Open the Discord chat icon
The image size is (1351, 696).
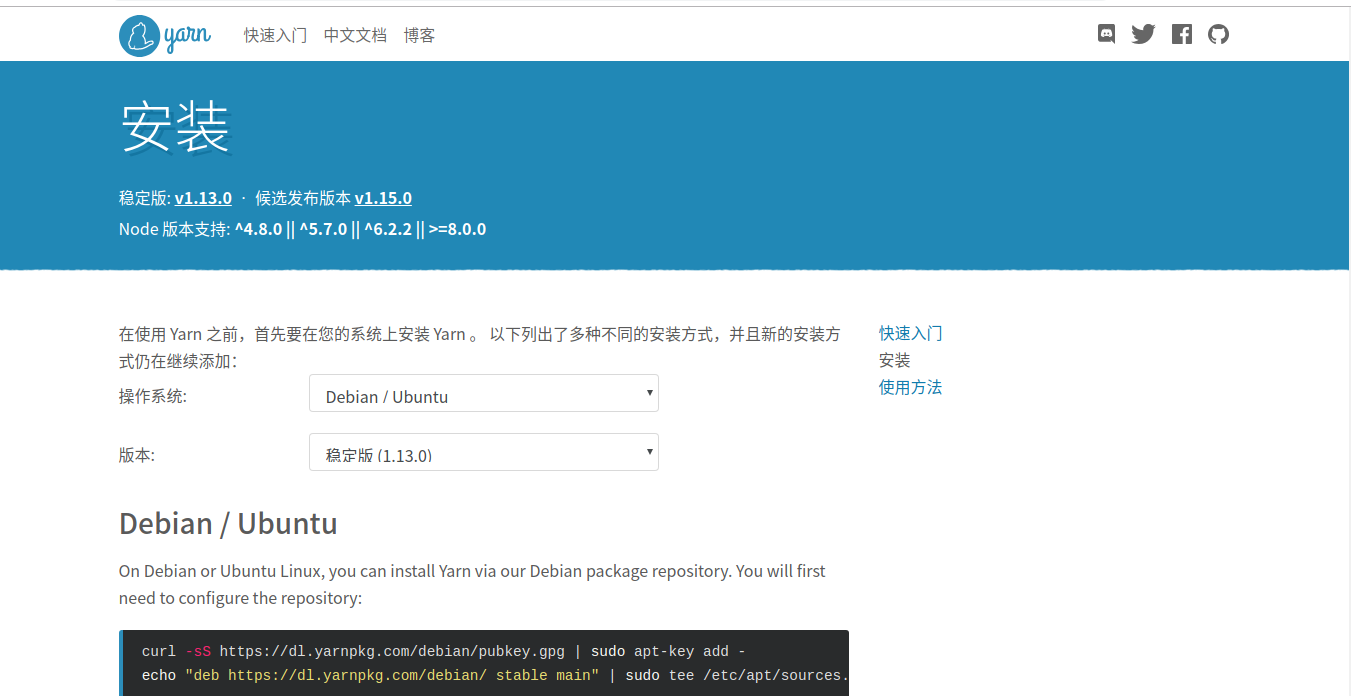1106,34
